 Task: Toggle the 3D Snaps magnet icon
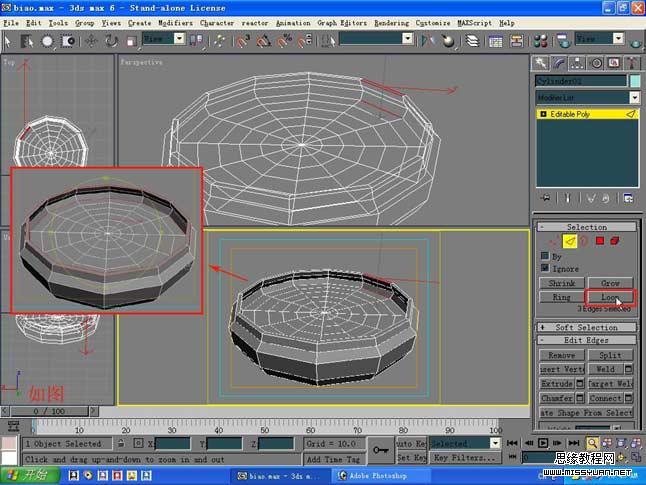(243, 41)
